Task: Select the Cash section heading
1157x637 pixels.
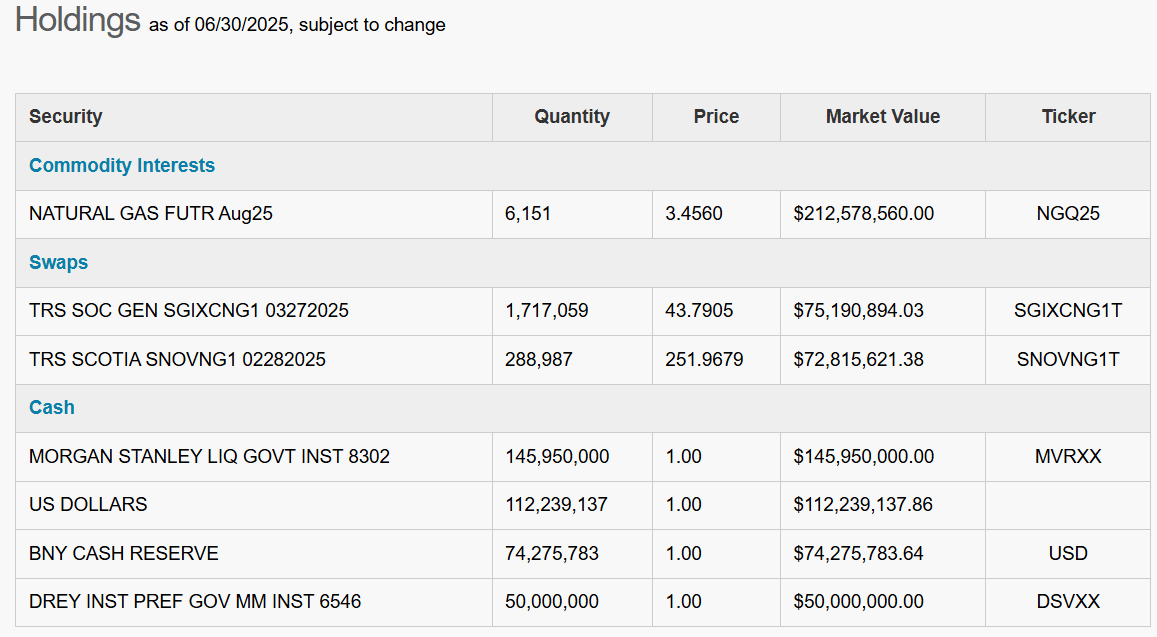Action: coord(52,408)
